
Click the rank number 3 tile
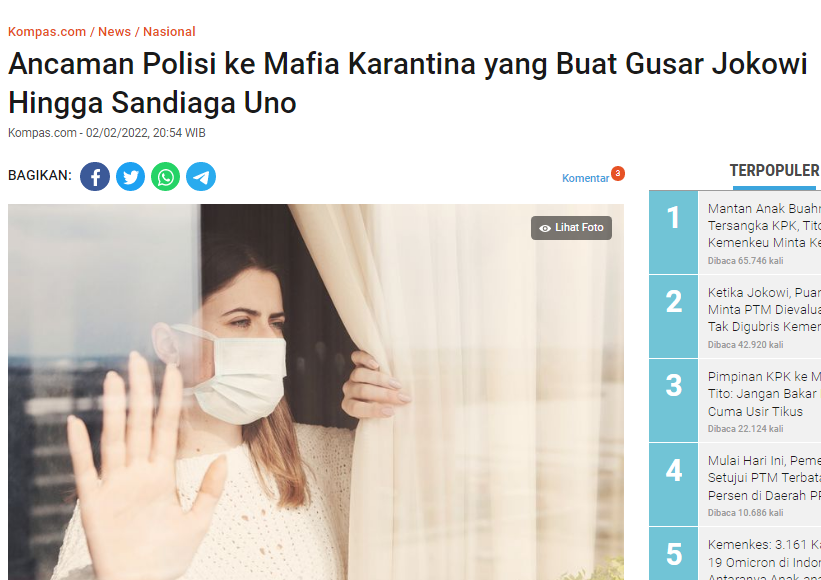[x=673, y=400]
